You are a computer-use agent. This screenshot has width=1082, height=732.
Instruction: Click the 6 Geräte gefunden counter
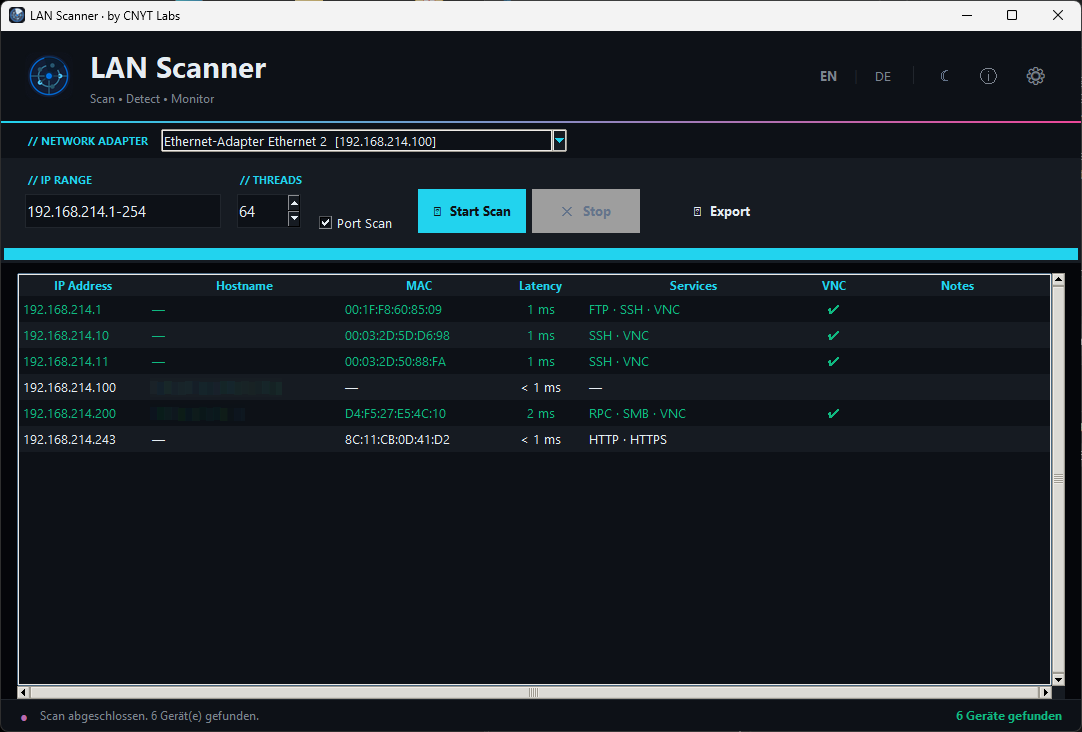1008,716
